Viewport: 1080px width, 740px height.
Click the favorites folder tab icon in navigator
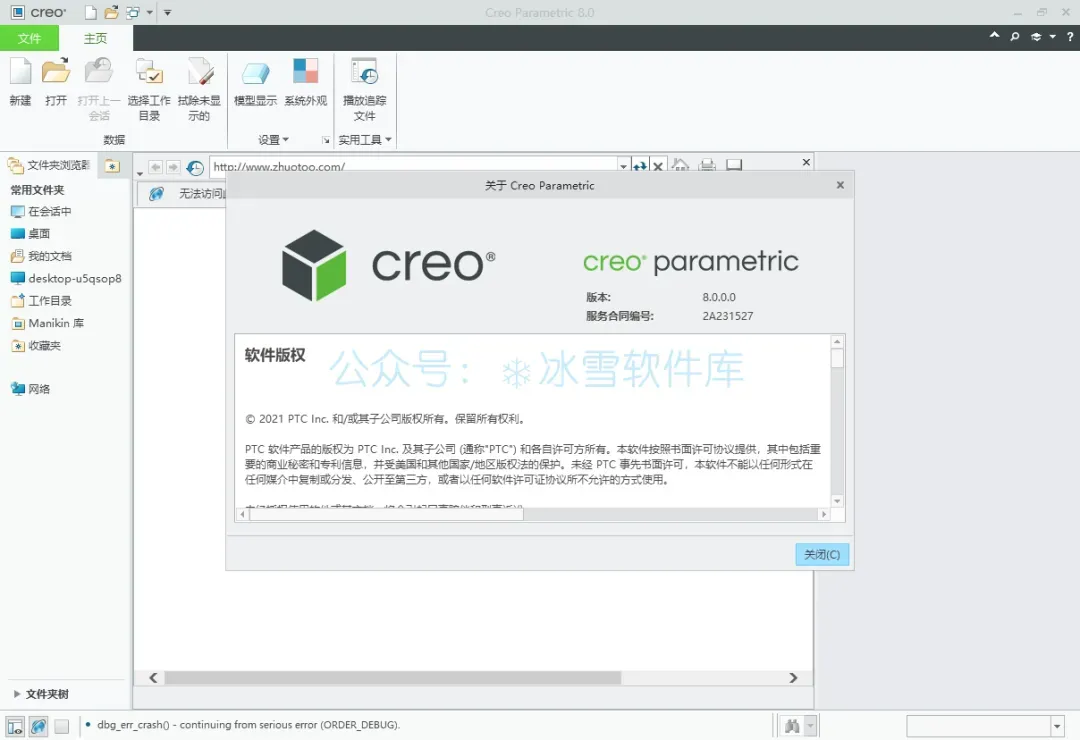point(112,165)
